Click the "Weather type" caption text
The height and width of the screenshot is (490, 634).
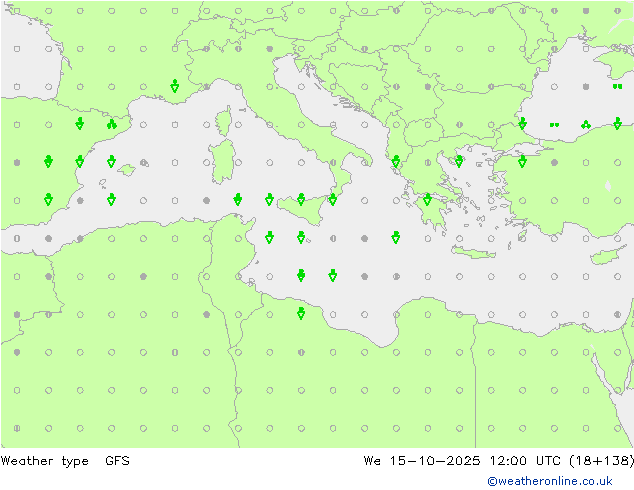[x=44, y=461]
